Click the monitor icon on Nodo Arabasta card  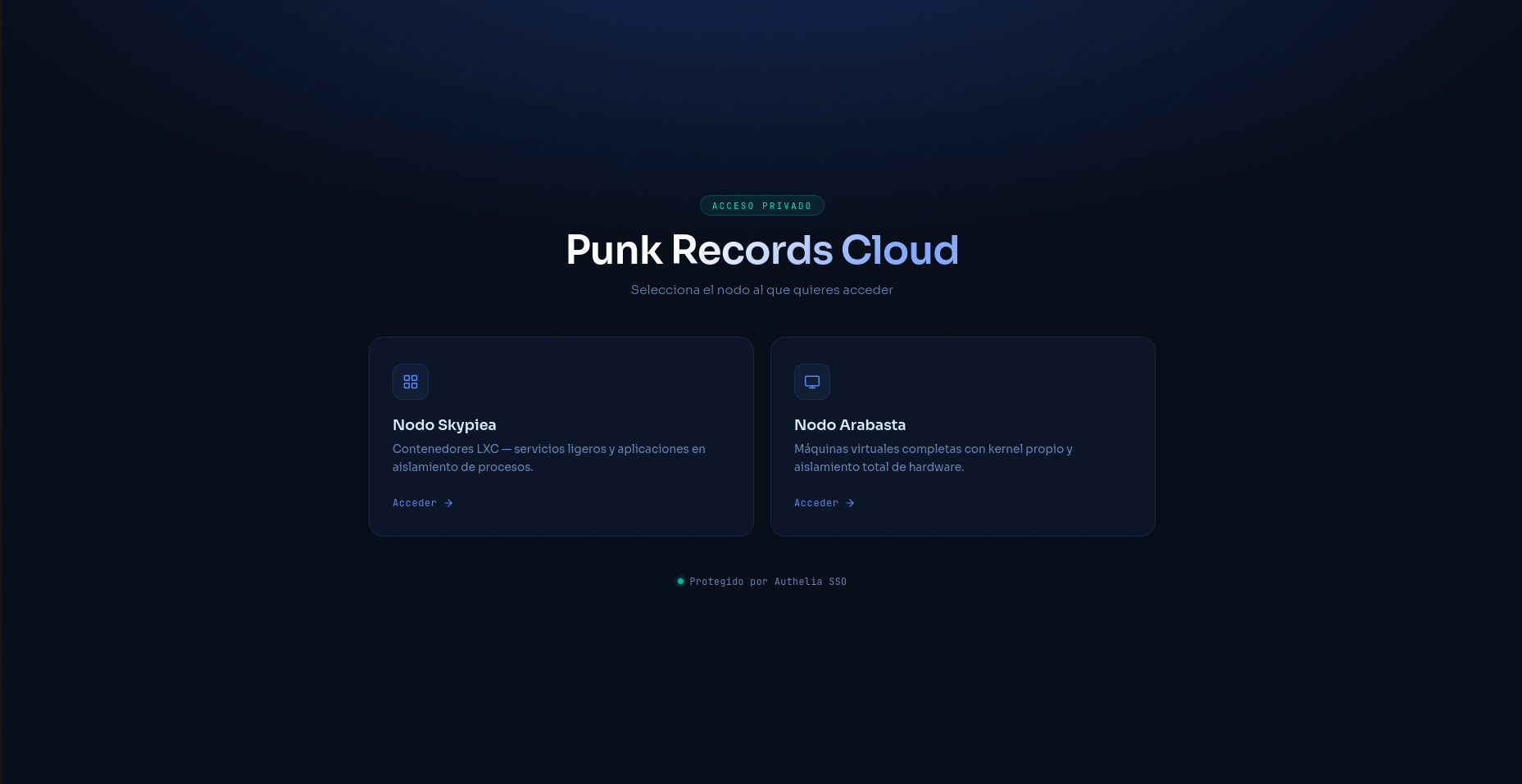[x=812, y=382]
